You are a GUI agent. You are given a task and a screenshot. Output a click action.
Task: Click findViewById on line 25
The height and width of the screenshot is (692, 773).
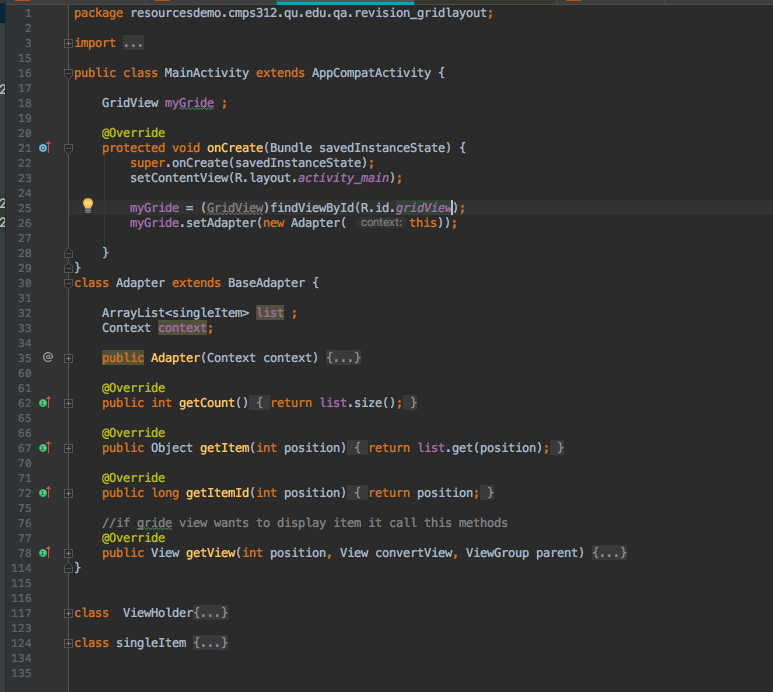(312, 208)
